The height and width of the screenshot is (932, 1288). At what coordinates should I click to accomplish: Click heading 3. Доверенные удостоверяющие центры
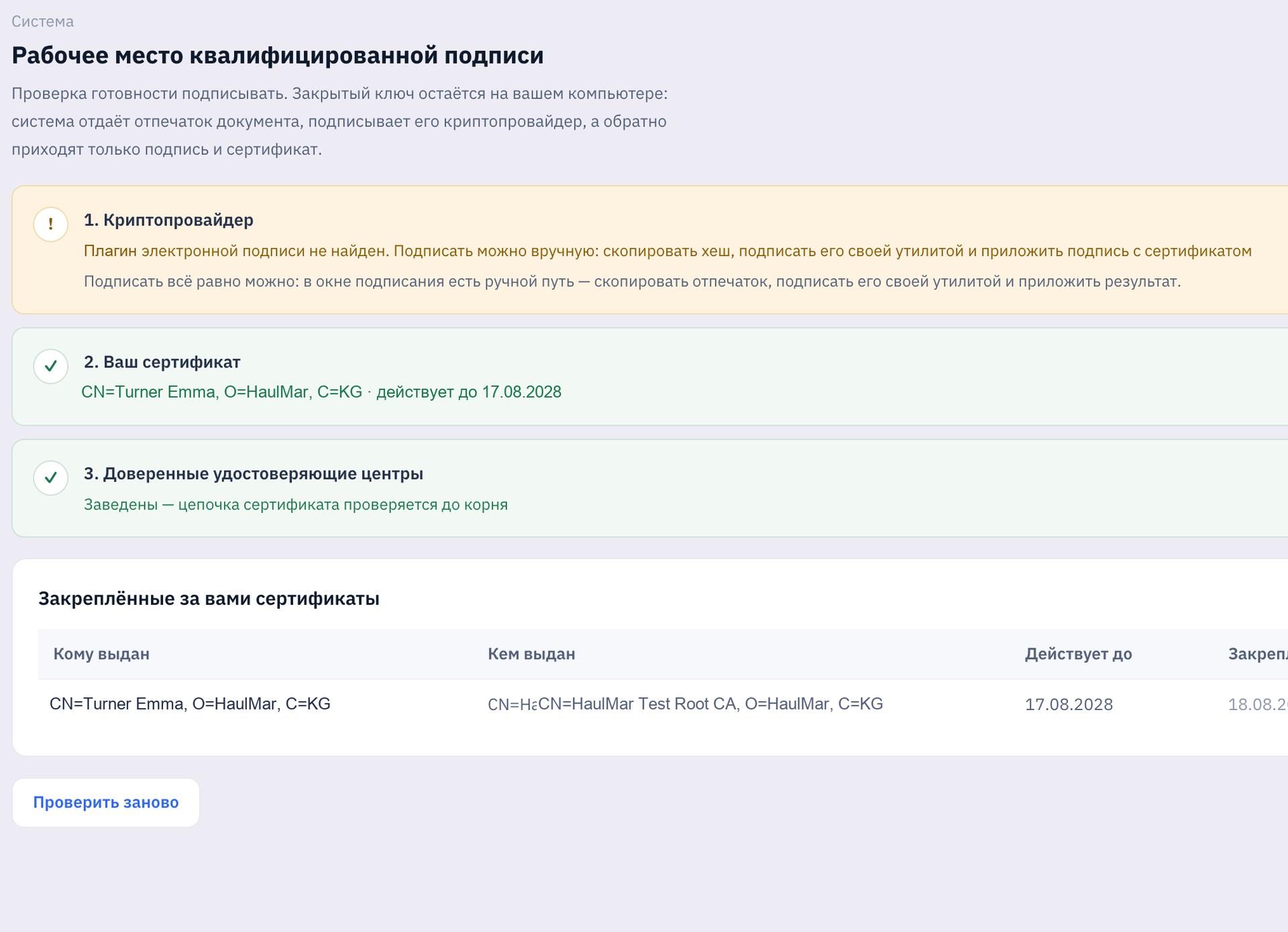click(254, 473)
